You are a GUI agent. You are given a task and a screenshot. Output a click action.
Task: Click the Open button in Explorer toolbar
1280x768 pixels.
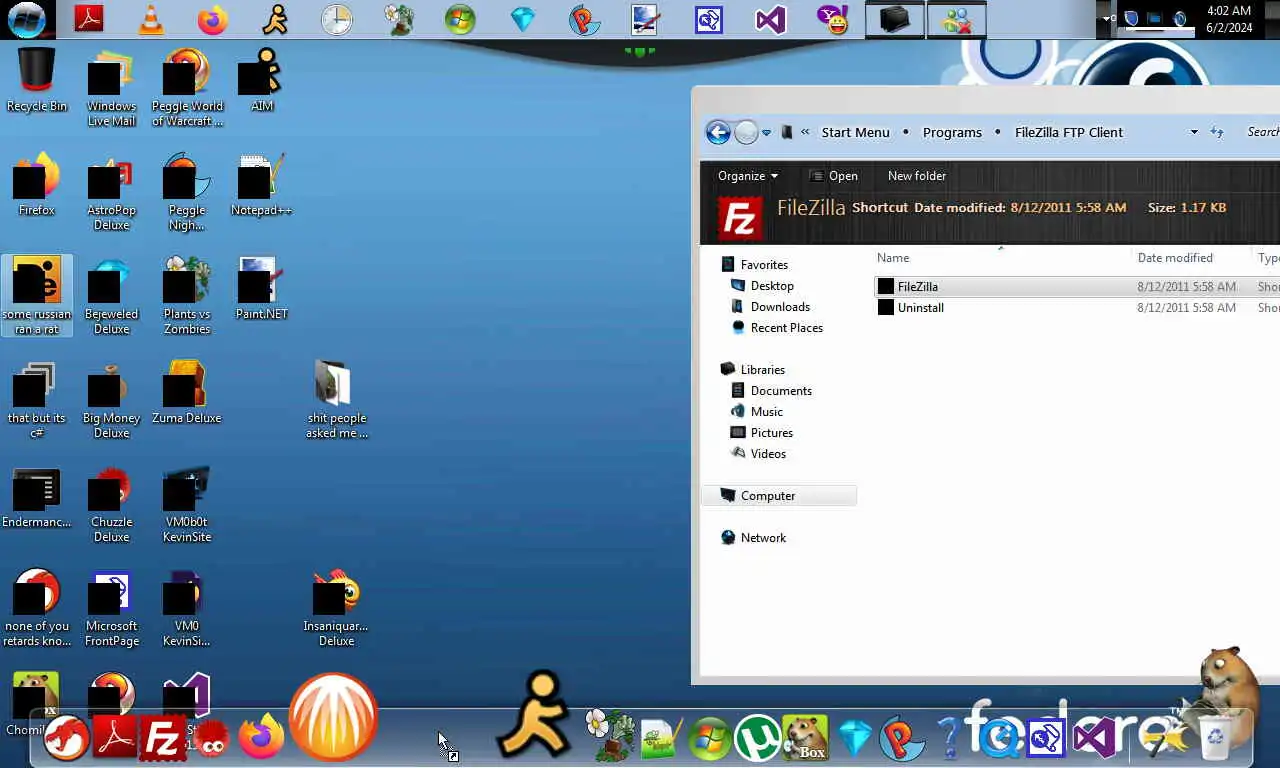pyautogui.click(x=833, y=176)
